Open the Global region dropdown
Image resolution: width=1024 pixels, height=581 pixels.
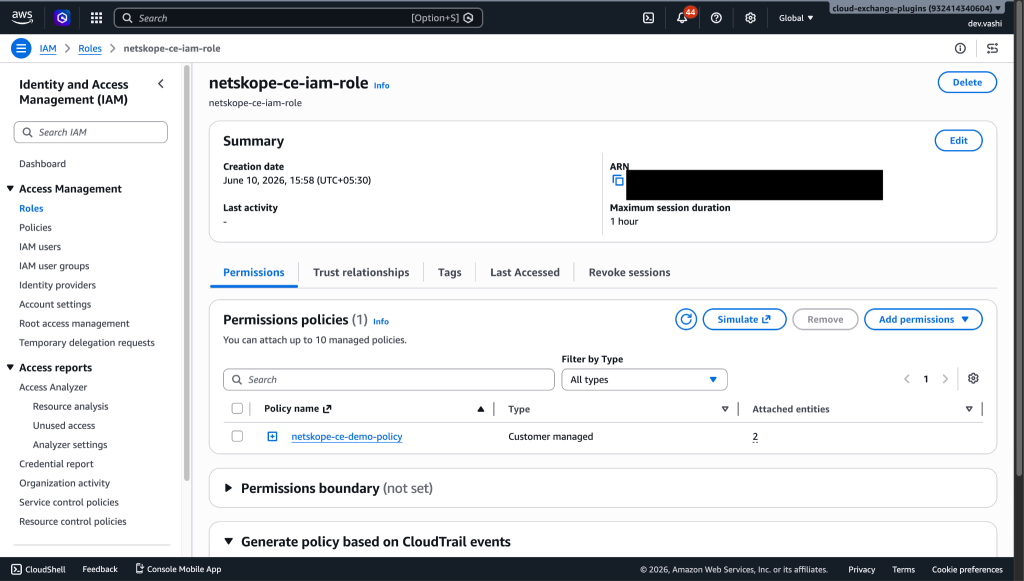[x=796, y=18]
